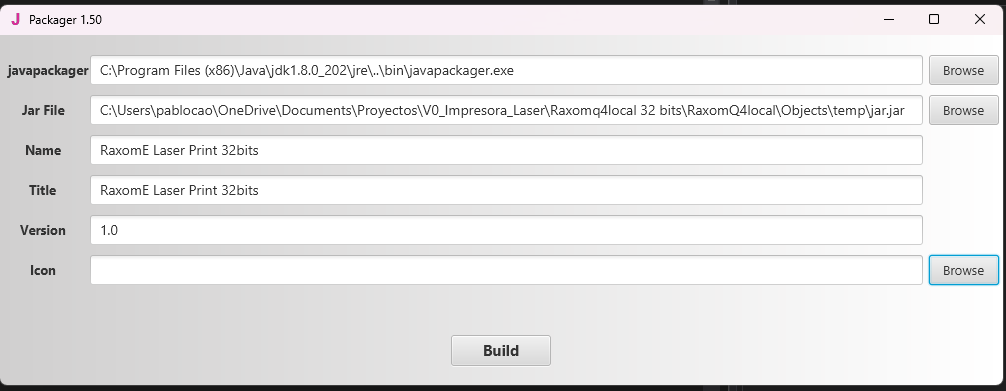Focus the javapackager path input field
This screenshot has width=1006, height=391.
tap(506, 70)
